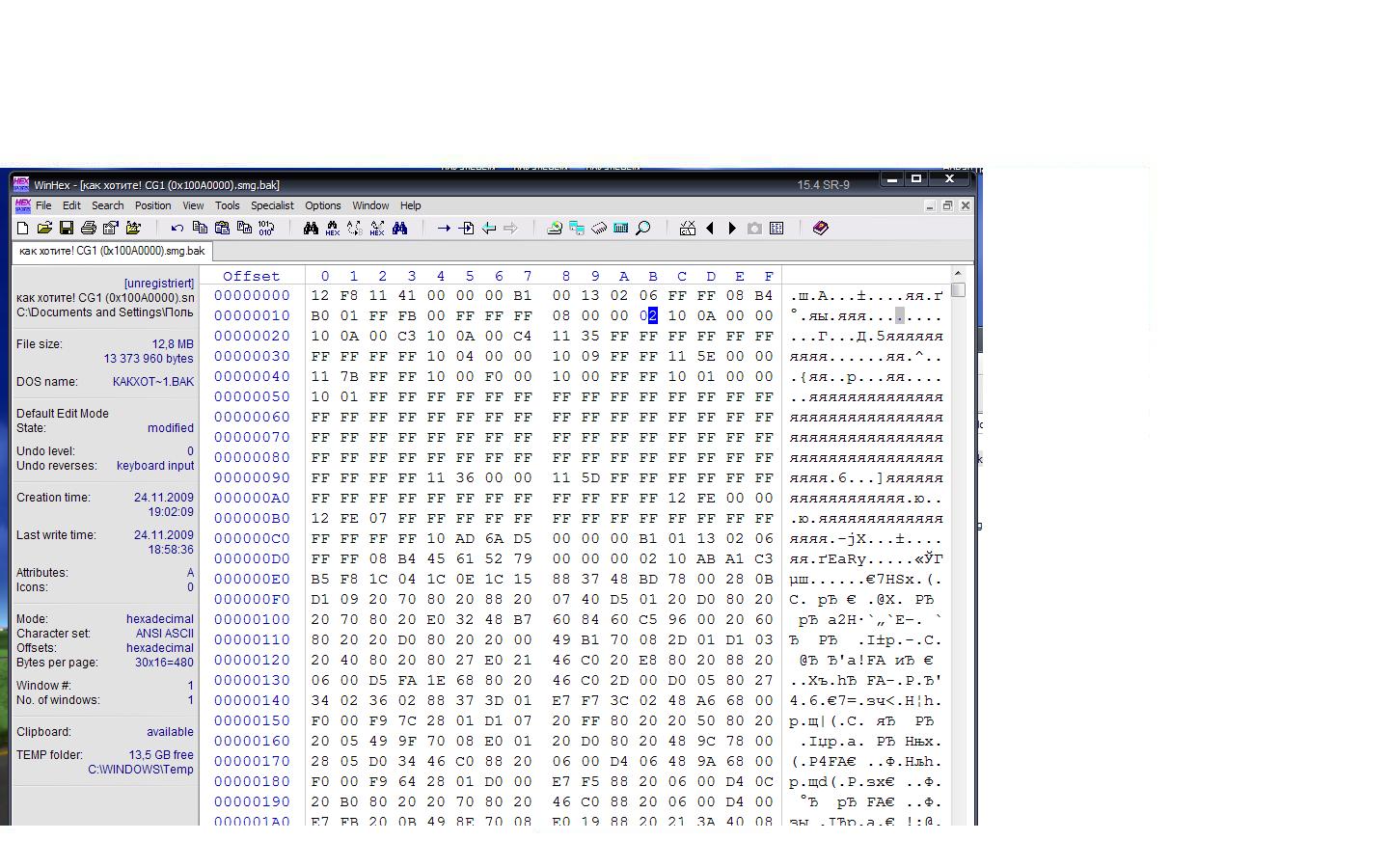
Task: Restore the inner document window
Action: click(947, 205)
